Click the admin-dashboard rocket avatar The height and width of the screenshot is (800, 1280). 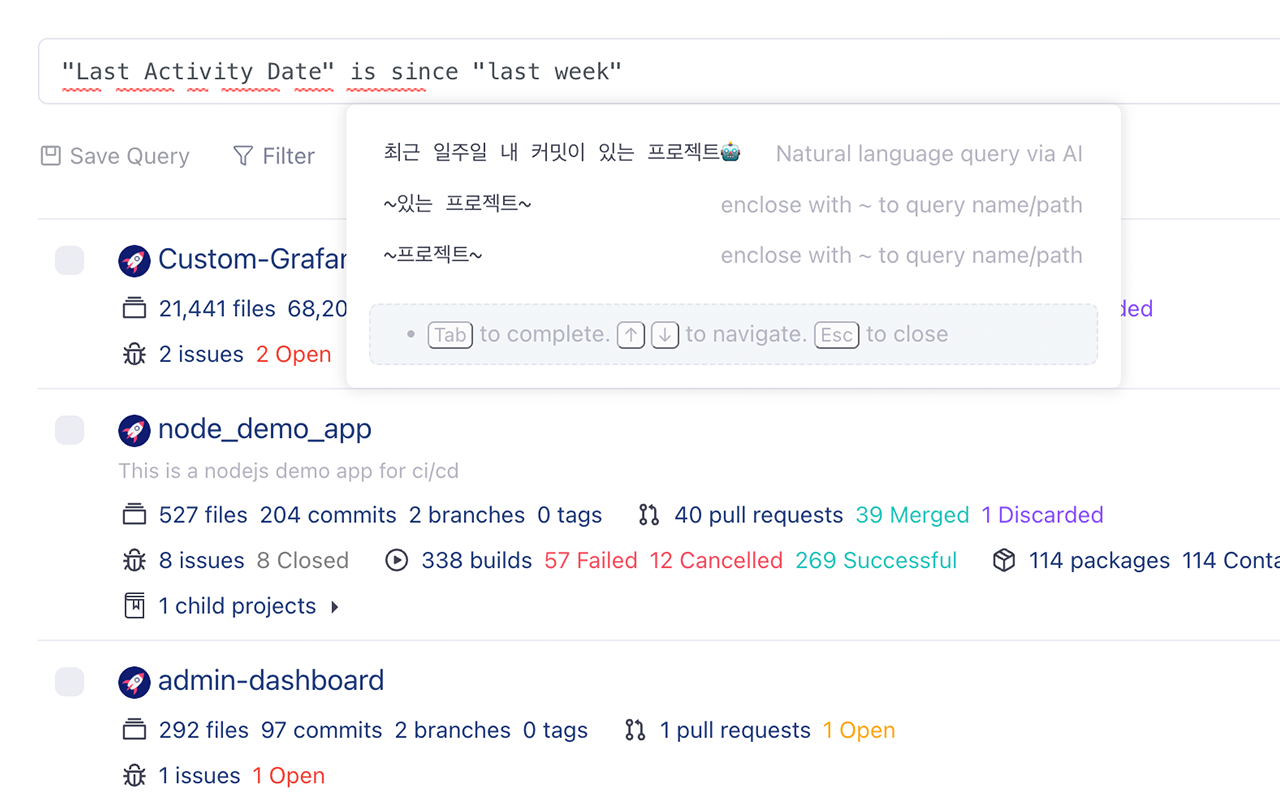(134, 682)
